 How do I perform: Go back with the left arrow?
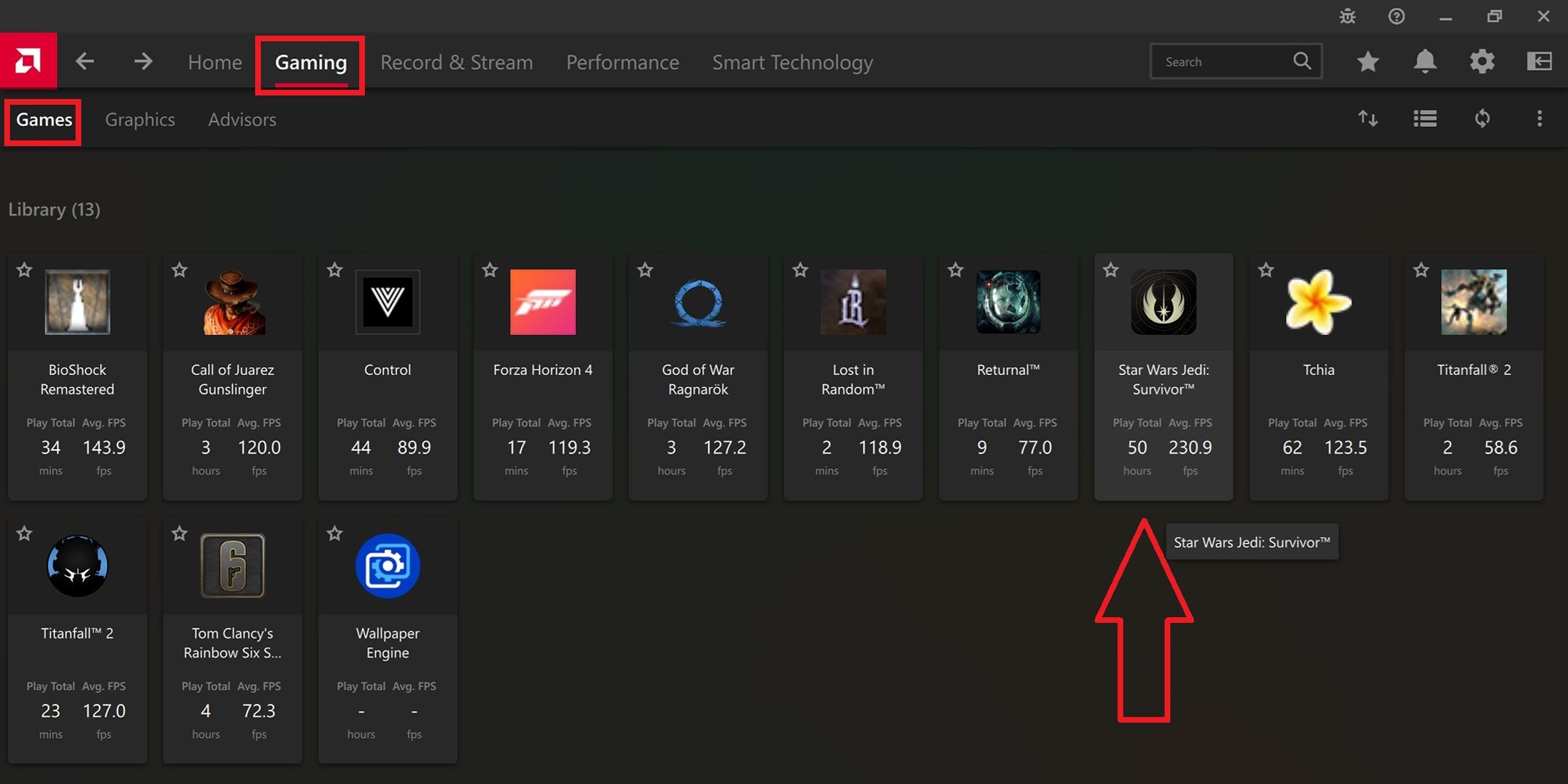coord(85,61)
